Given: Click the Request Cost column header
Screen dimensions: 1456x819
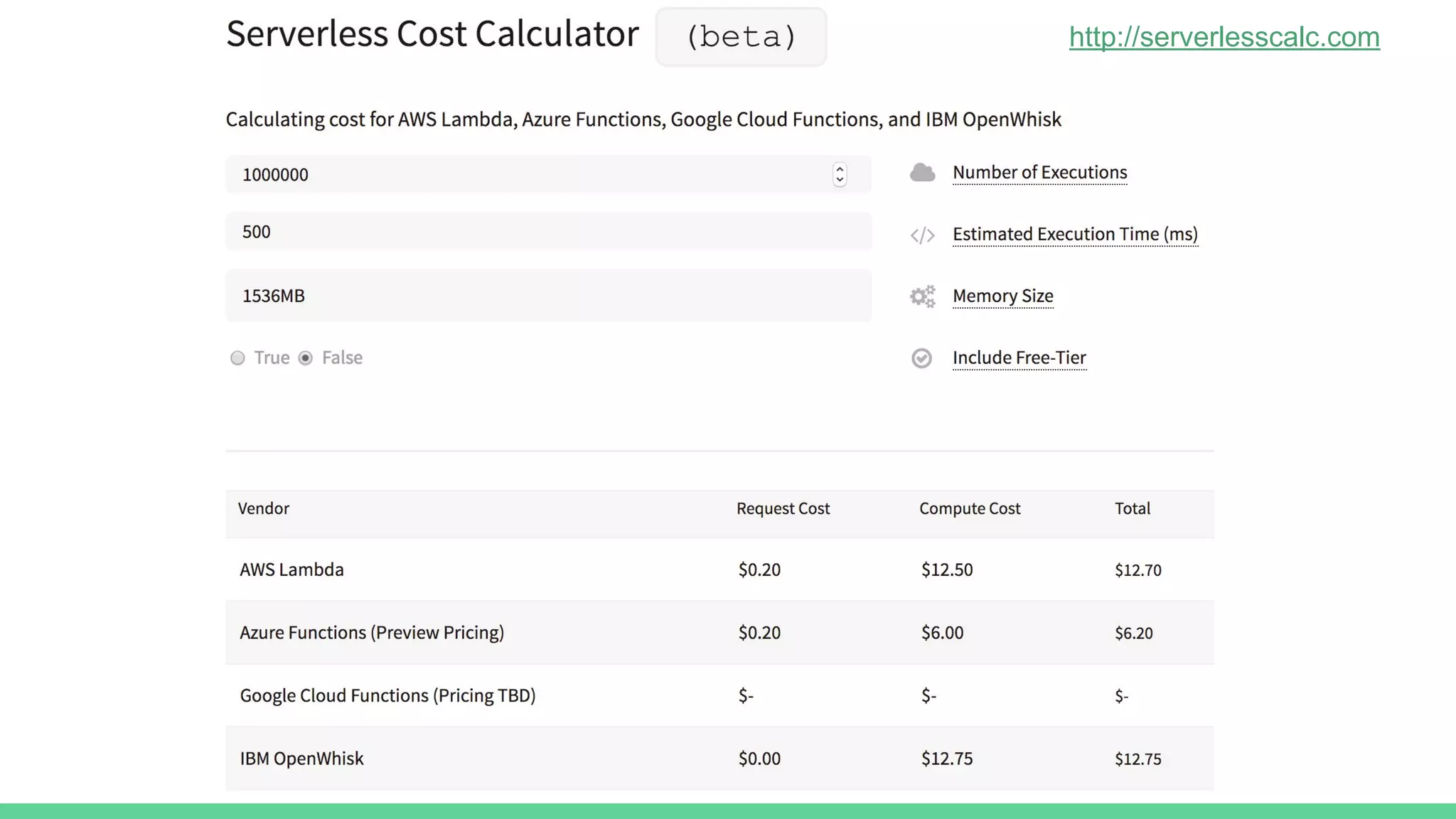Looking at the screenshot, I should 783,508.
